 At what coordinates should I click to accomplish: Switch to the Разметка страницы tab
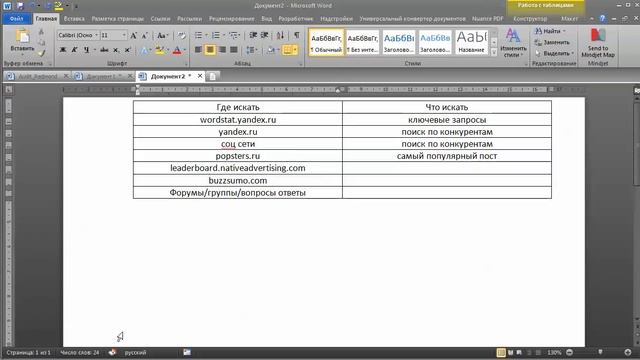click(118, 19)
